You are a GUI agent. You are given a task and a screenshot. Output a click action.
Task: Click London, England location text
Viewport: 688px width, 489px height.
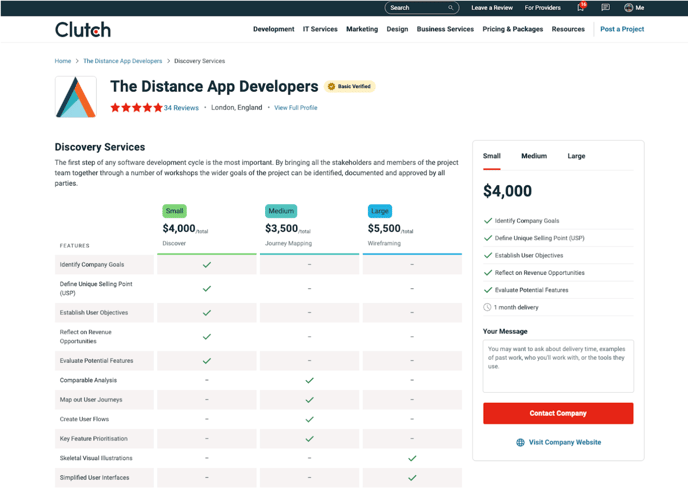(236, 108)
